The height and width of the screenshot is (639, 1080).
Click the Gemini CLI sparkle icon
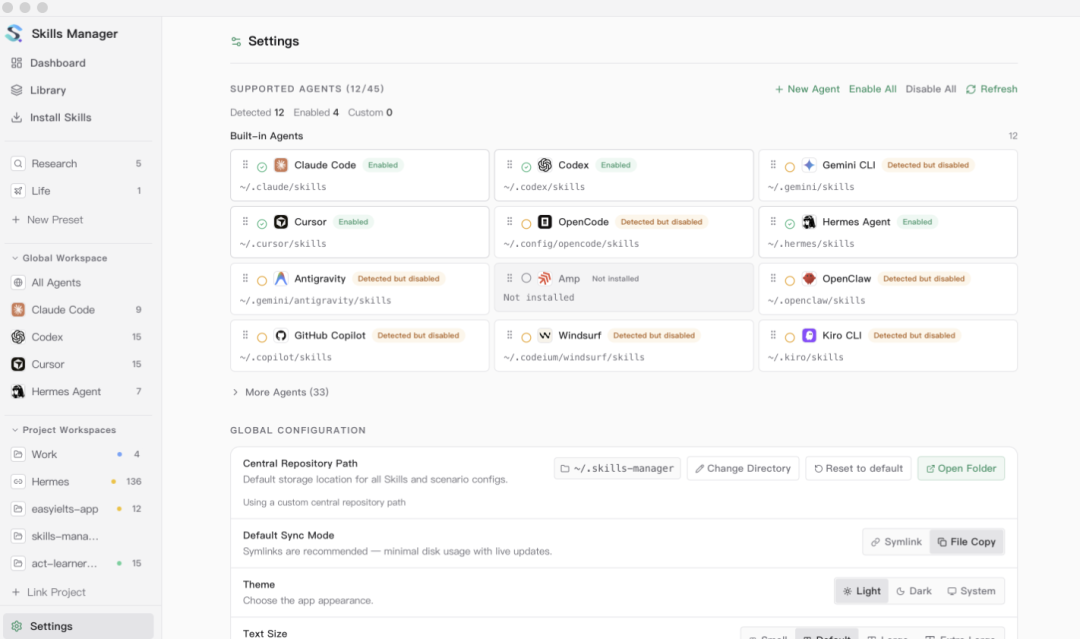click(x=809, y=165)
